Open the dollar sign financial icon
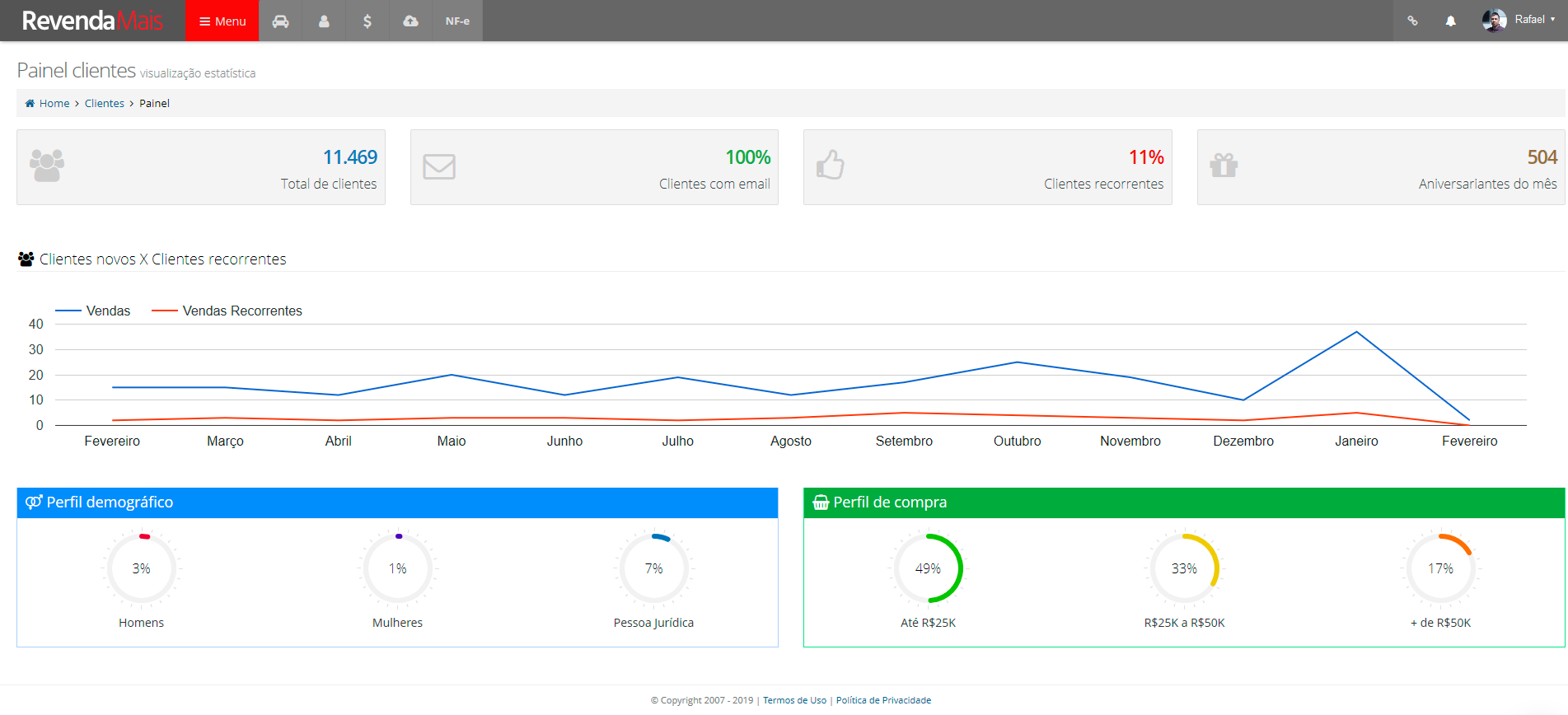 pos(367,21)
